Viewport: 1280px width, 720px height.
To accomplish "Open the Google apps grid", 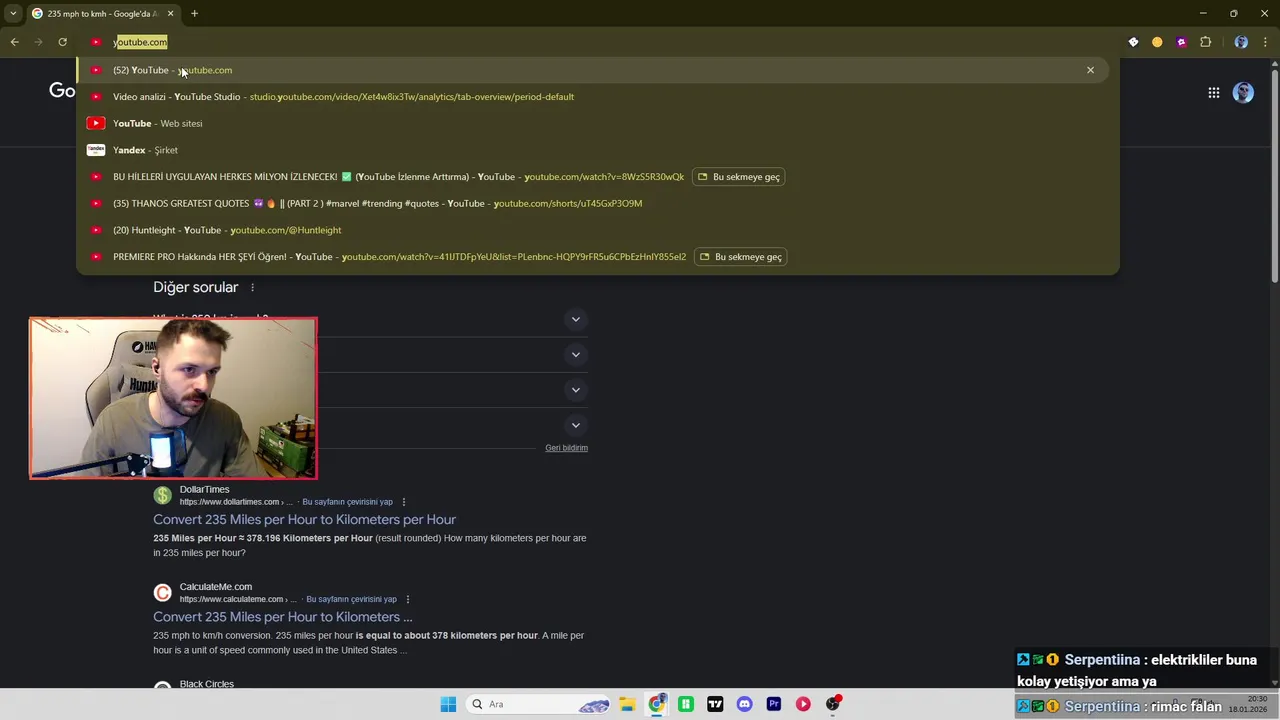I will point(1213,93).
